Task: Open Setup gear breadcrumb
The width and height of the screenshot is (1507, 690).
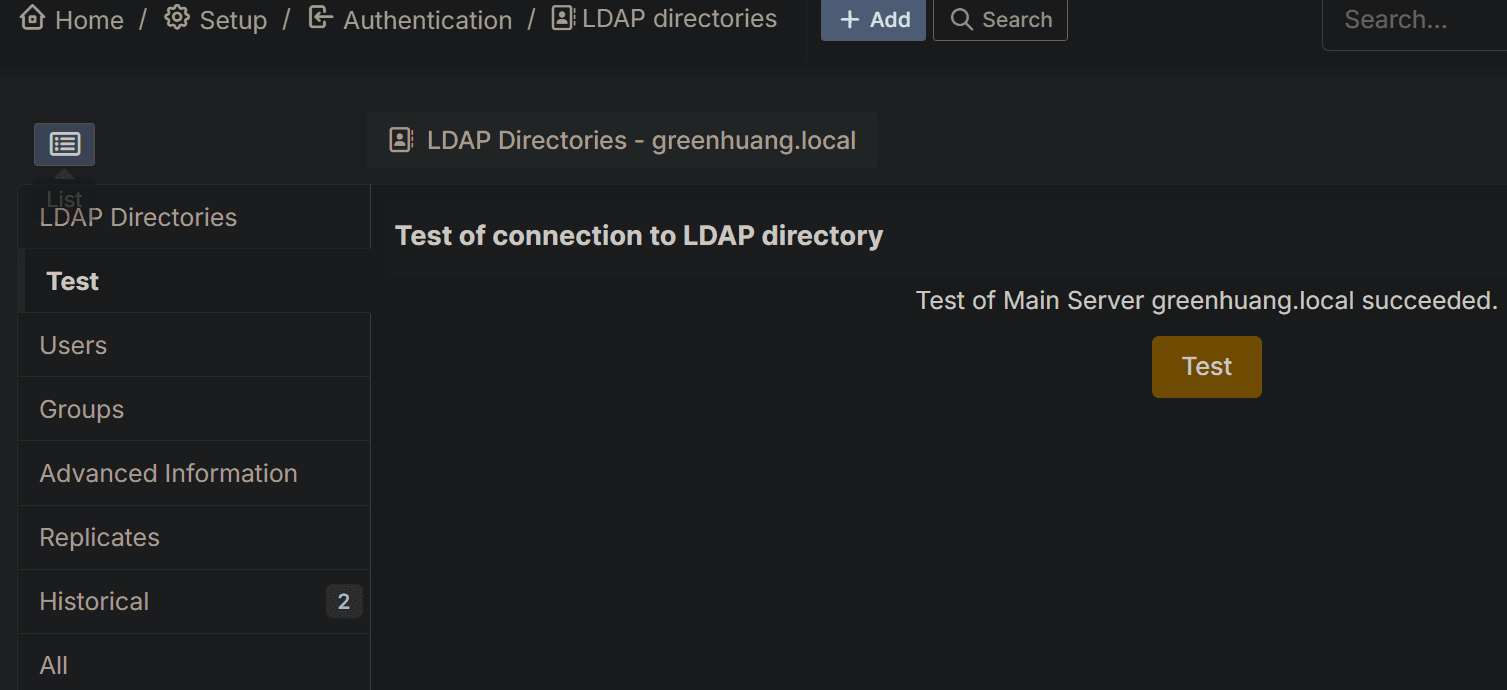Action: click(x=177, y=18)
